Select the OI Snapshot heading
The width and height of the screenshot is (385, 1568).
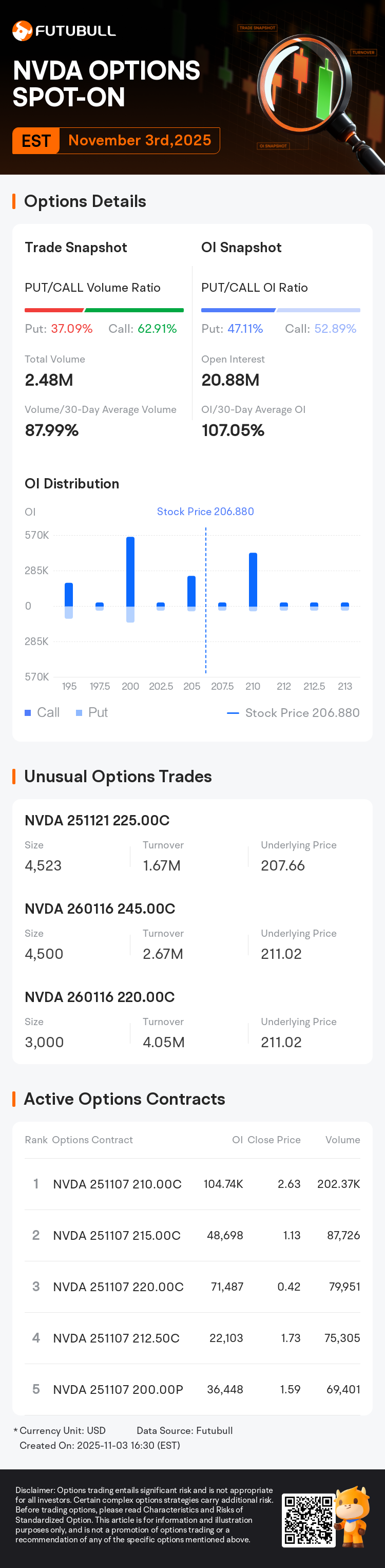241,247
